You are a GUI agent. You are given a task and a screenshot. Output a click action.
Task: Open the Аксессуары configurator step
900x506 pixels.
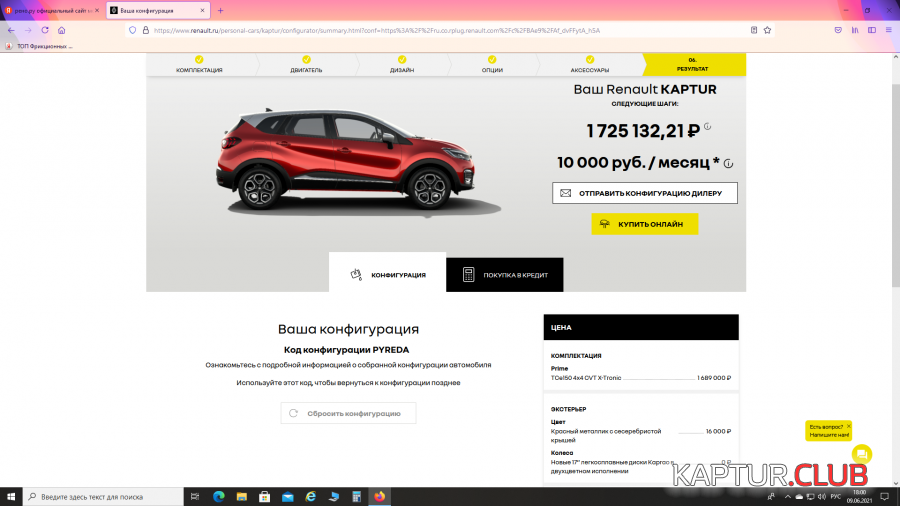pos(589,65)
